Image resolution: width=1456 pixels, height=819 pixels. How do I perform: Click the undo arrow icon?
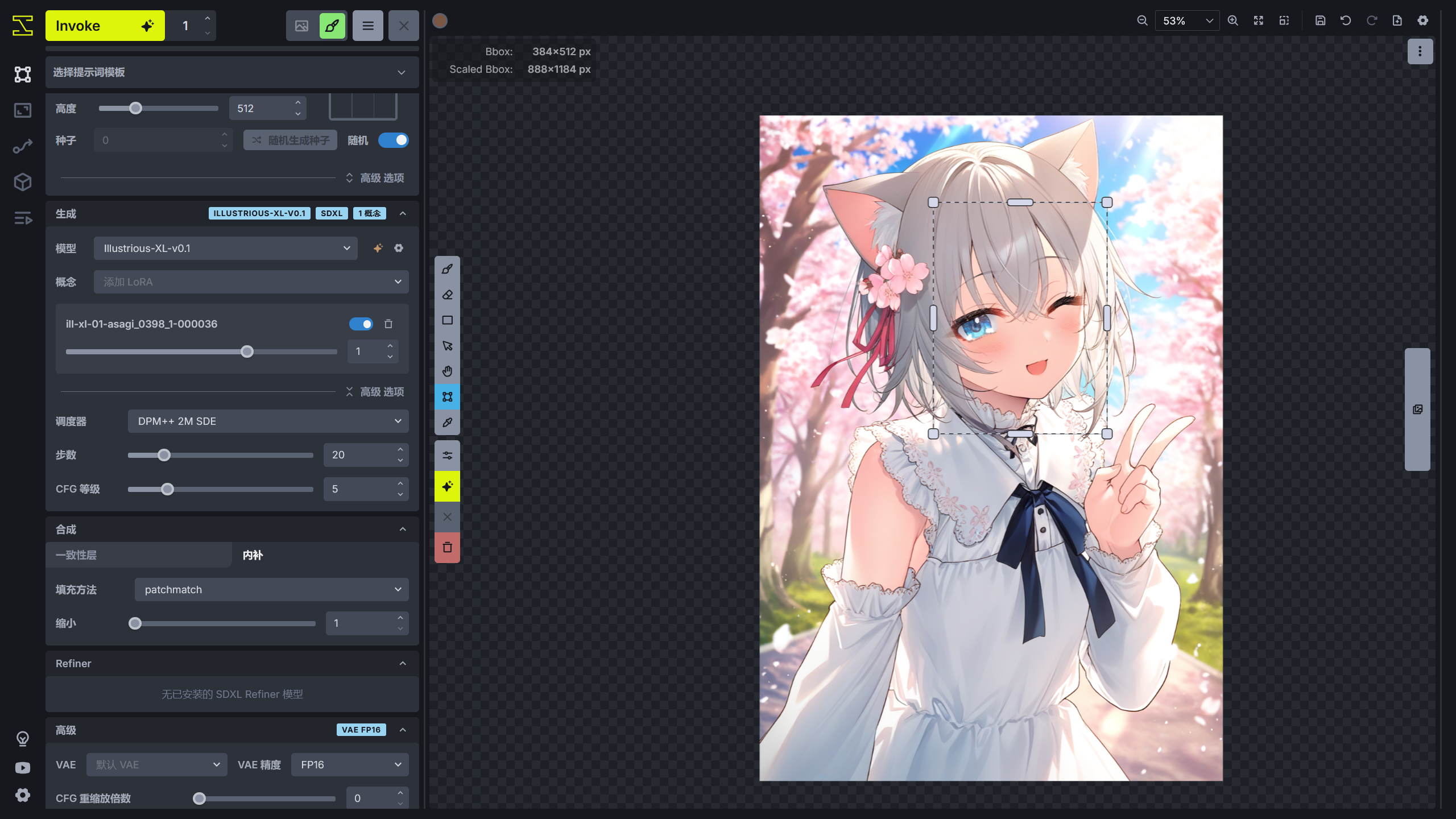(x=1346, y=20)
